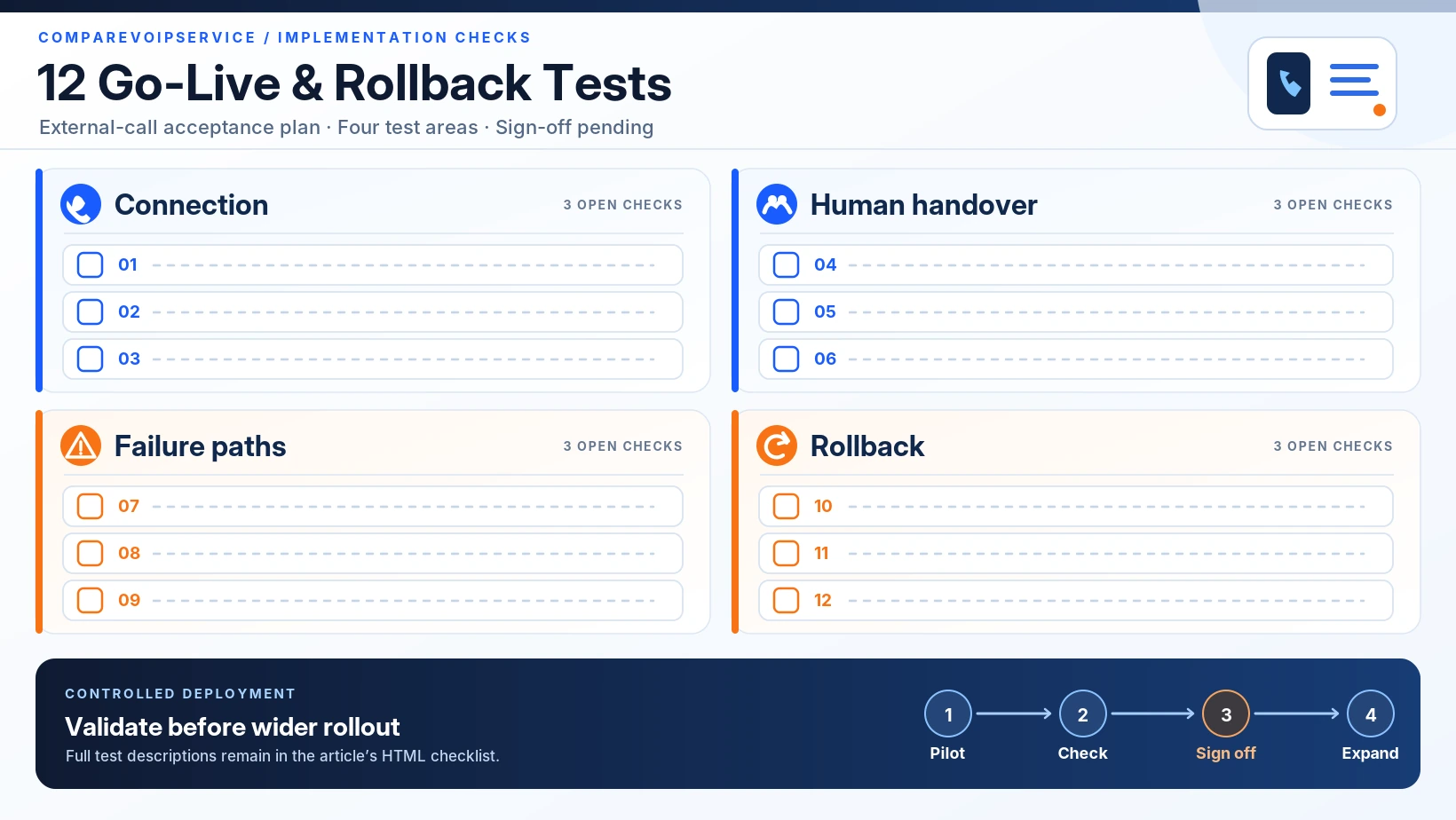Click the Failure paths warning triangle icon
The height and width of the screenshot is (820, 1456).
pyautogui.click(x=81, y=446)
